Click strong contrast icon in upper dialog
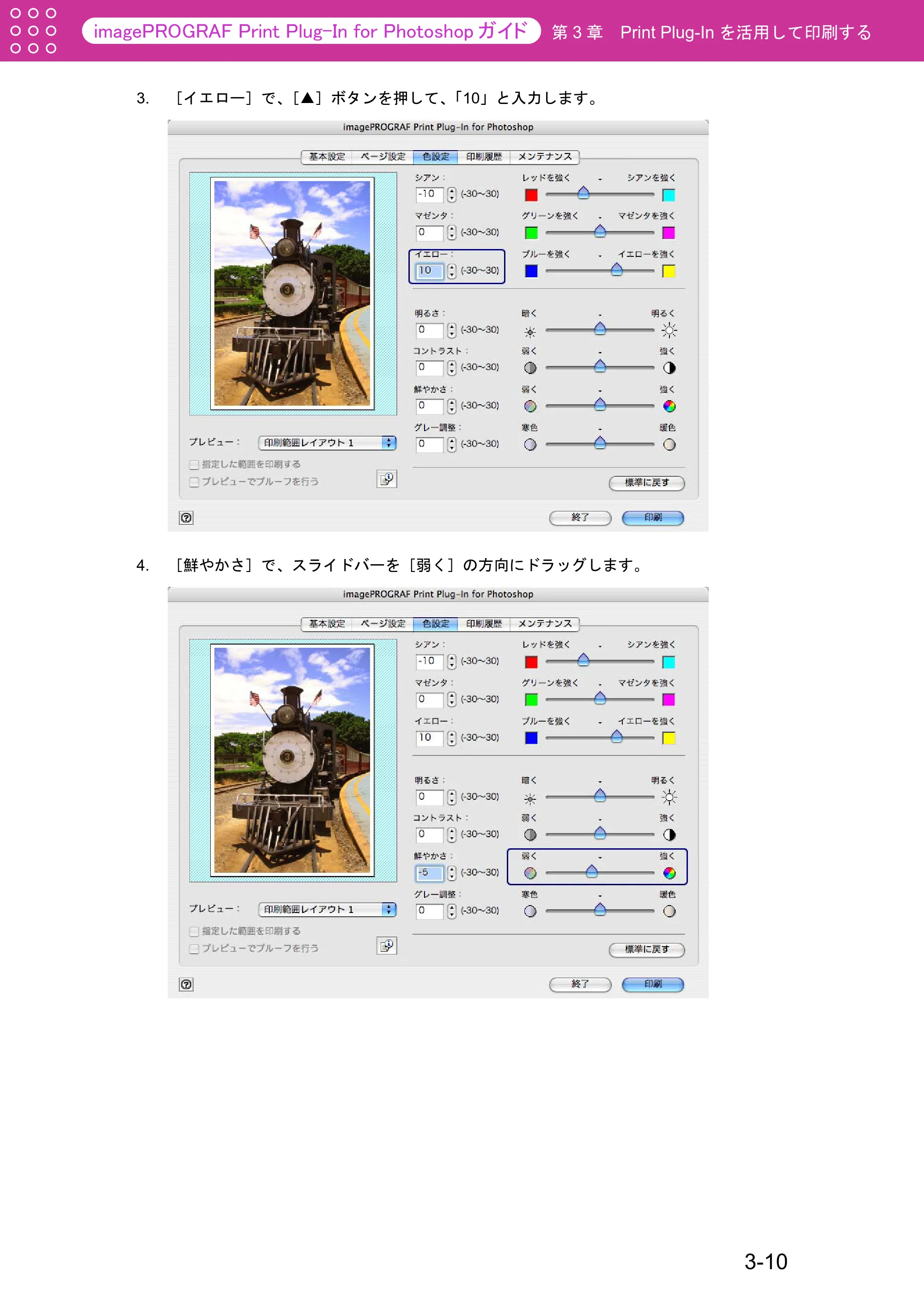This screenshot has width=924, height=1308. click(x=669, y=368)
